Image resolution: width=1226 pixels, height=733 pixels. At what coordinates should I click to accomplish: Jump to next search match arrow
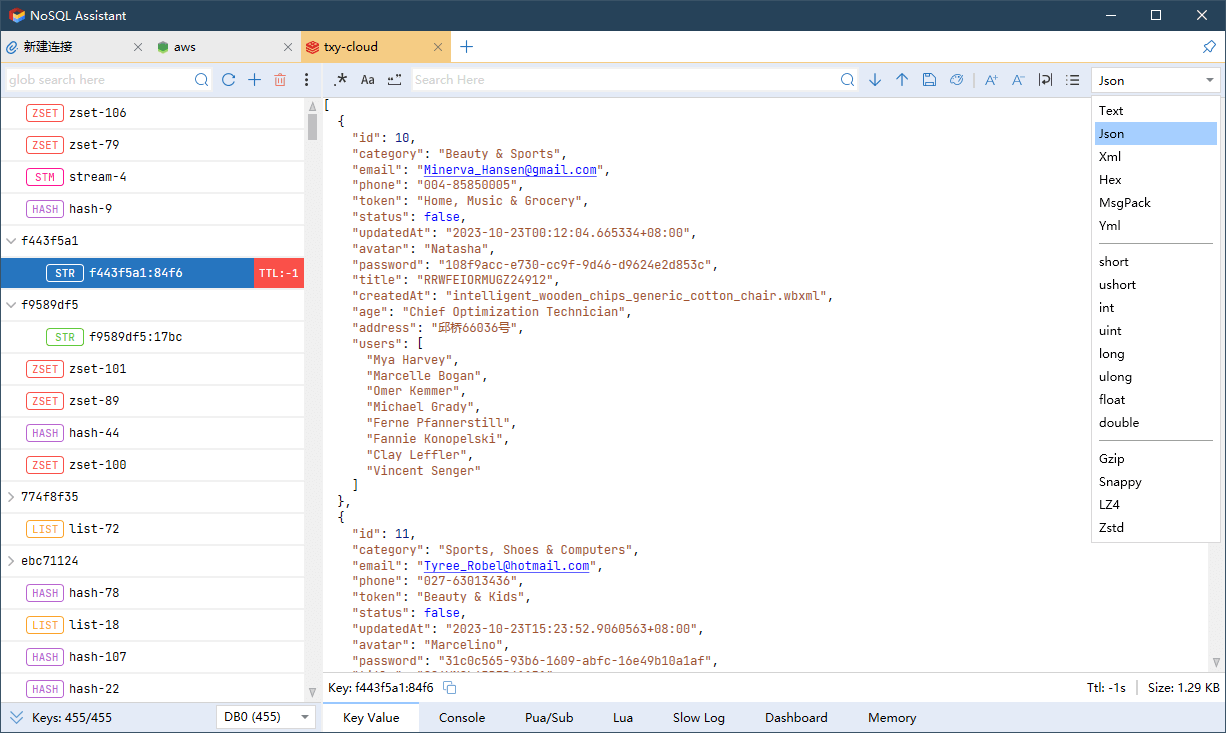[875, 80]
